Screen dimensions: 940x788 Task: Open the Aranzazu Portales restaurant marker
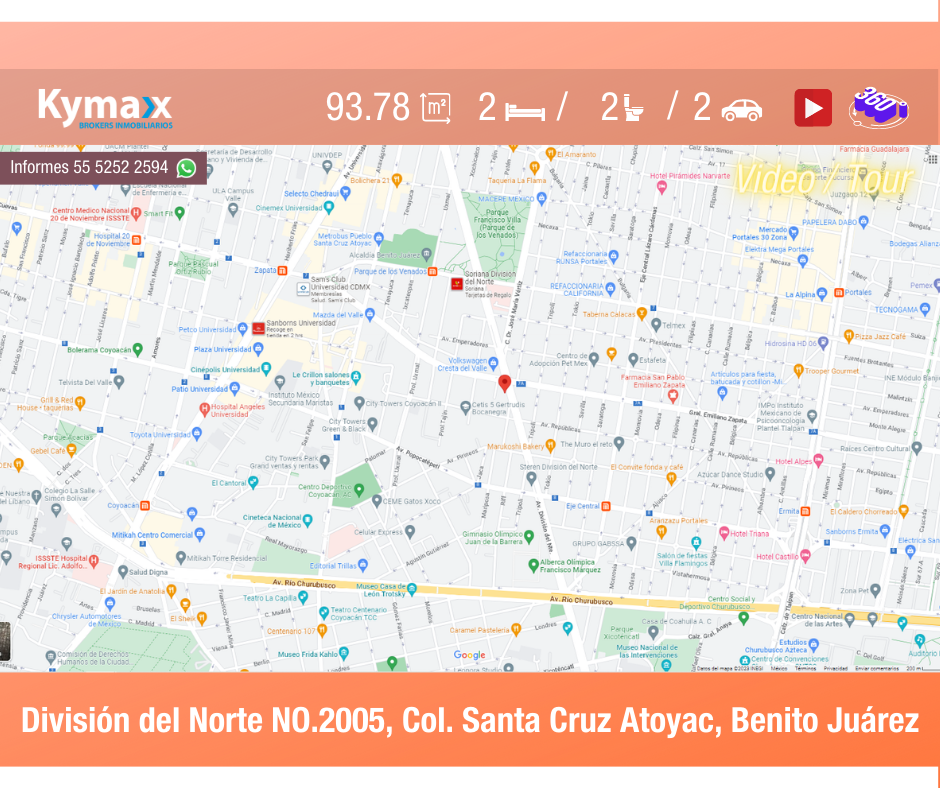[661, 531]
